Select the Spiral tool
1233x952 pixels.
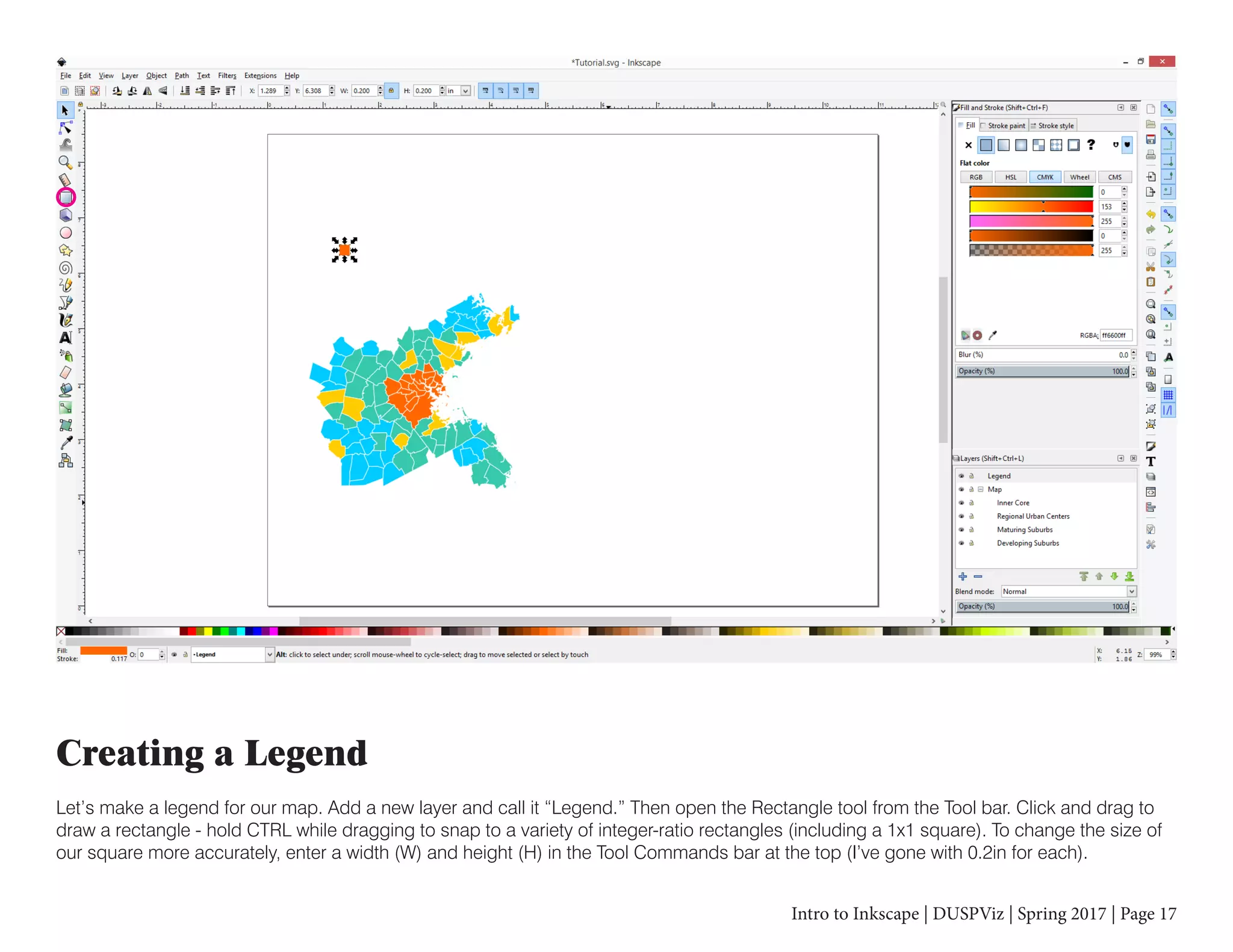coord(66,268)
